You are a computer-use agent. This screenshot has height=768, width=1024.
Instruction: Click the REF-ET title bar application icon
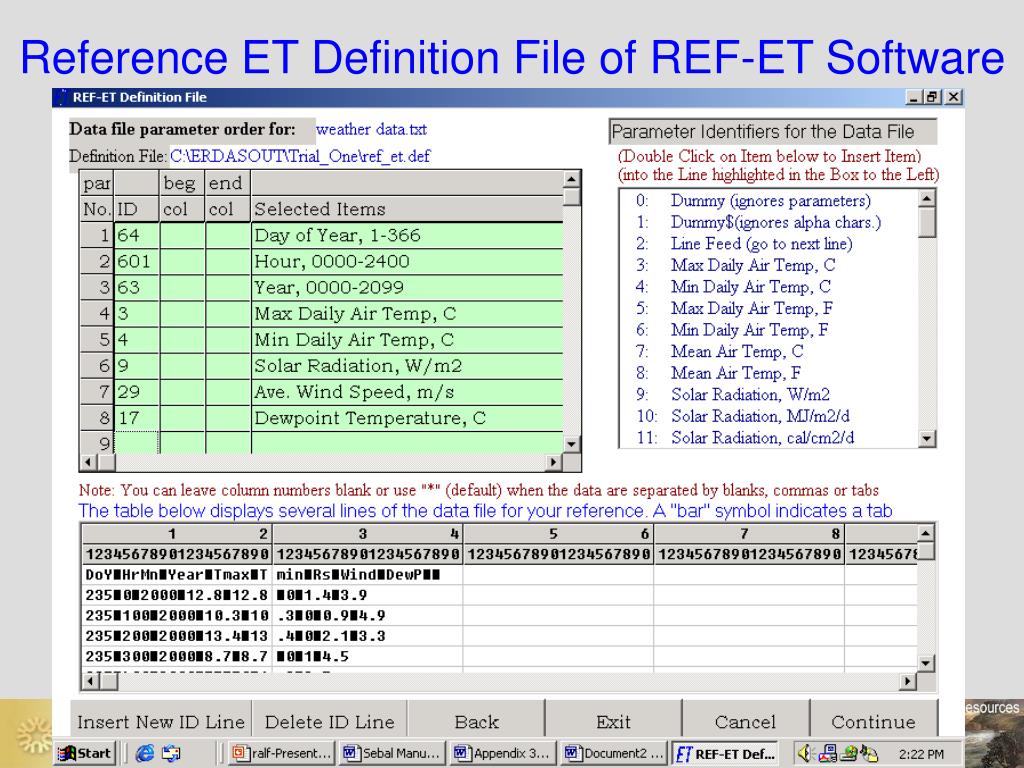pos(62,97)
